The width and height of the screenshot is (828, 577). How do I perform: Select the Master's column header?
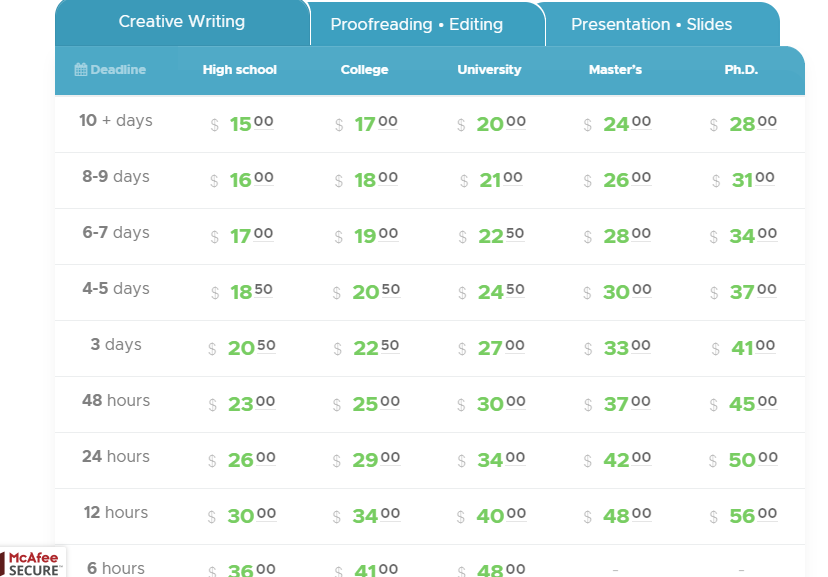pyautogui.click(x=615, y=70)
